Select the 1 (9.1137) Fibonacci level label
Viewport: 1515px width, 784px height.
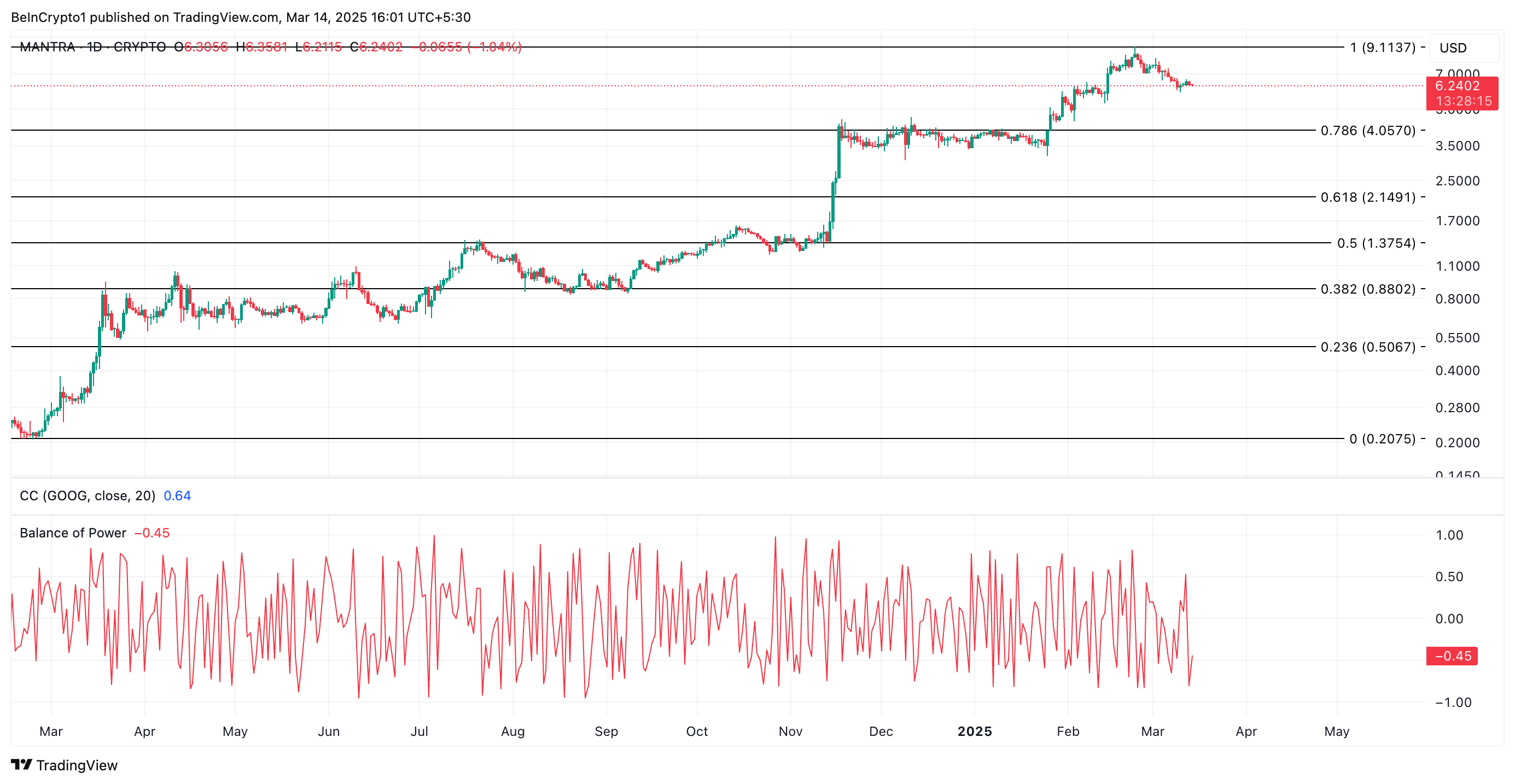click(1382, 47)
